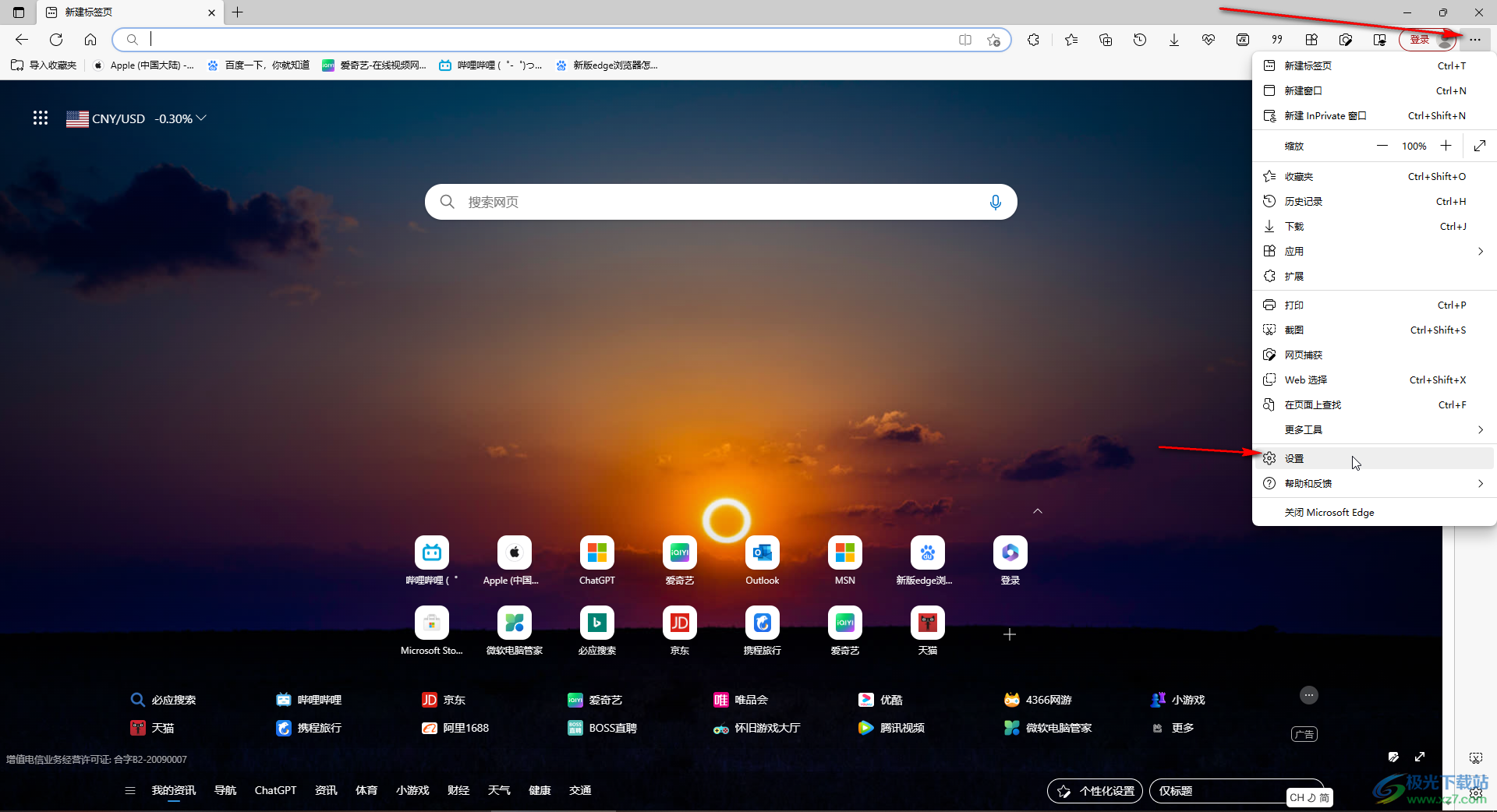Choose 关闭 Microsoft Edge
The image size is (1497, 812).
[1374, 512]
